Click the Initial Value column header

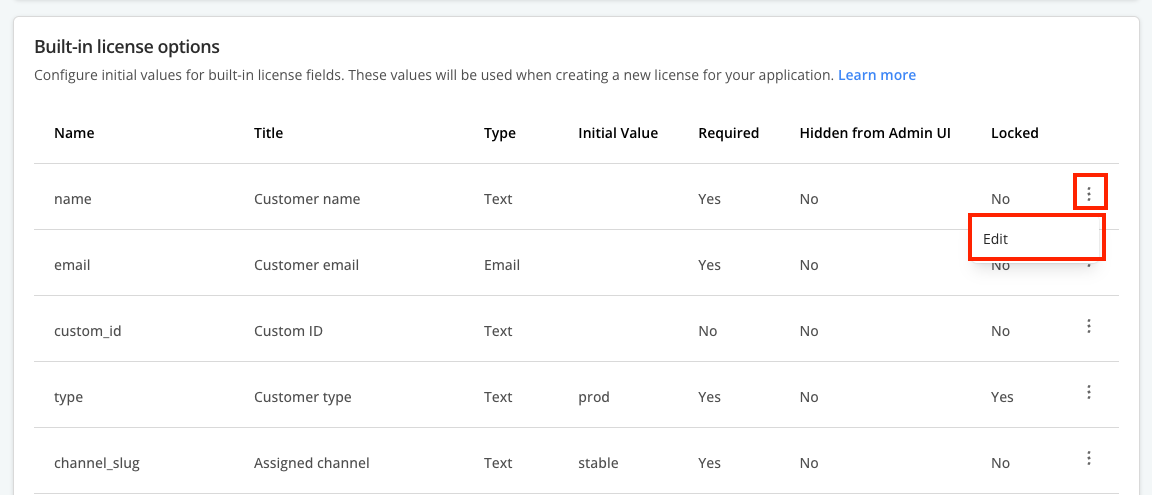pos(617,133)
